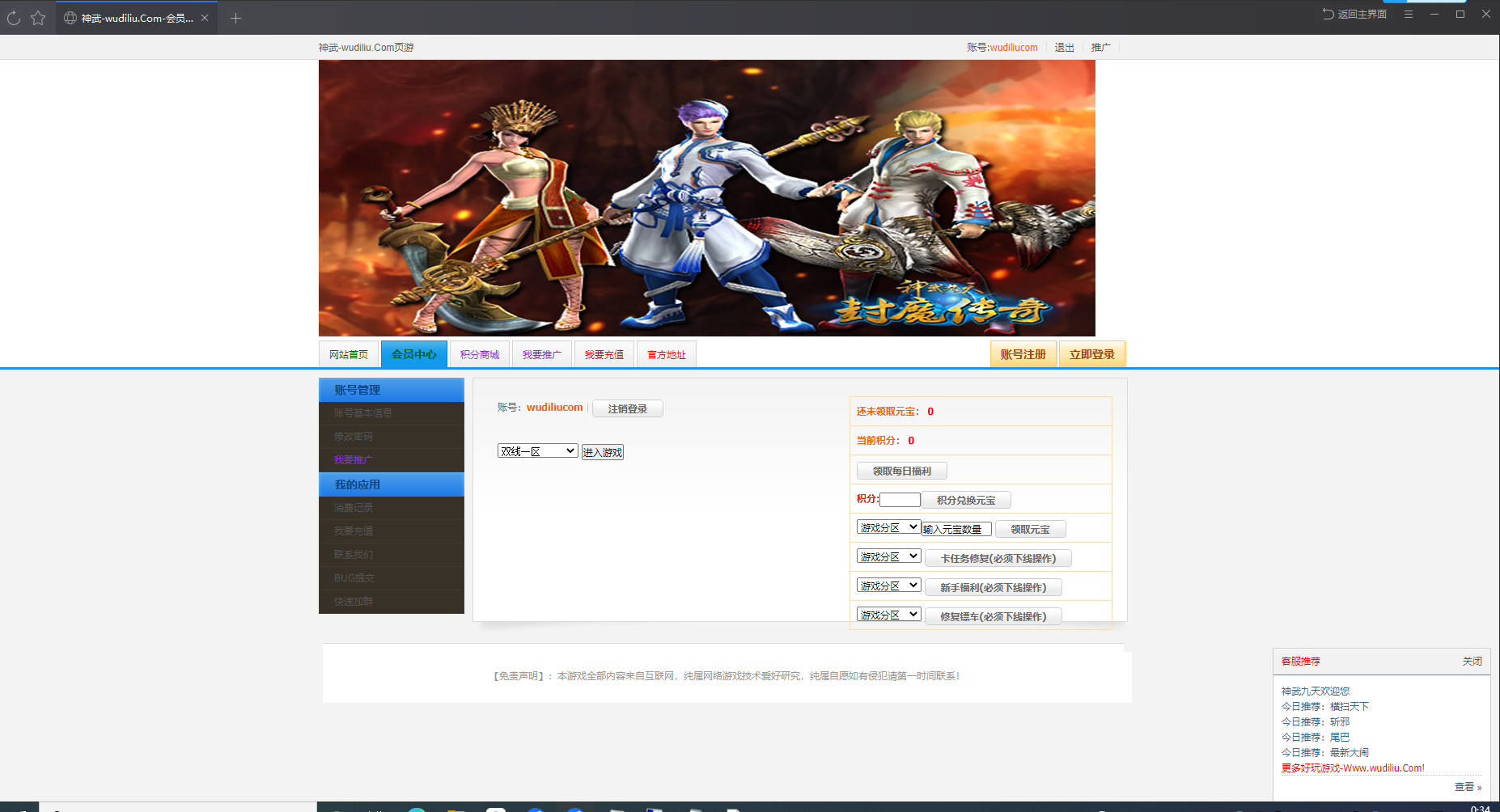
Task: Open the 游戏分区 dropdown beside 修复镖车
Action: 888,615
